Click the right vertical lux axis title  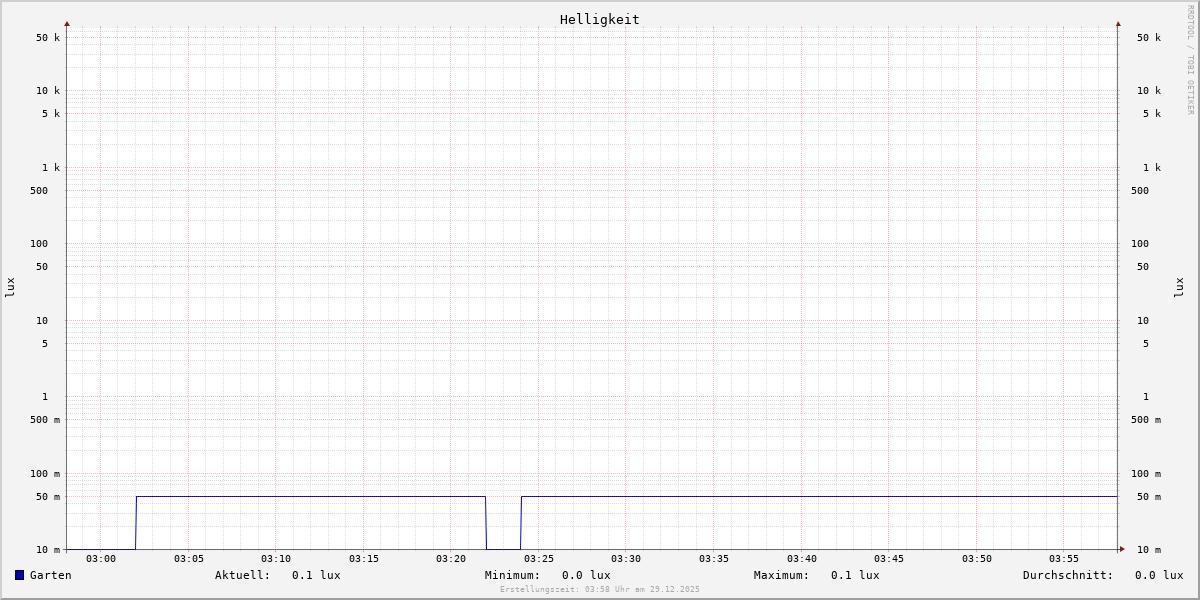click(1179, 287)
